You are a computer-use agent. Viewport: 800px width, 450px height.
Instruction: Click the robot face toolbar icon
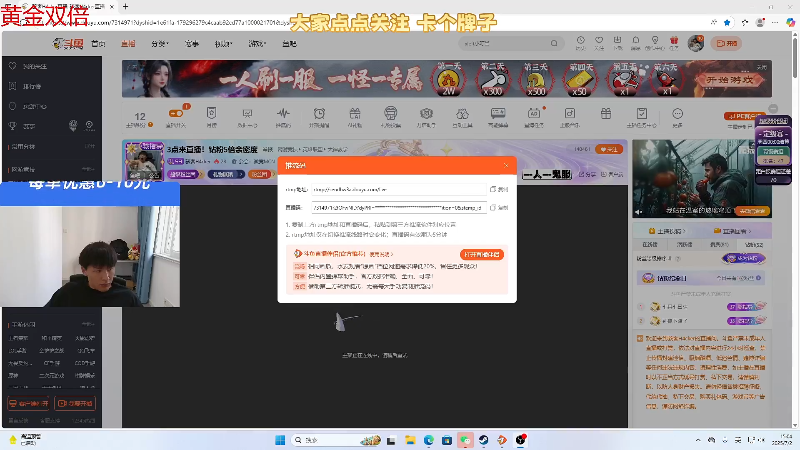390,113
